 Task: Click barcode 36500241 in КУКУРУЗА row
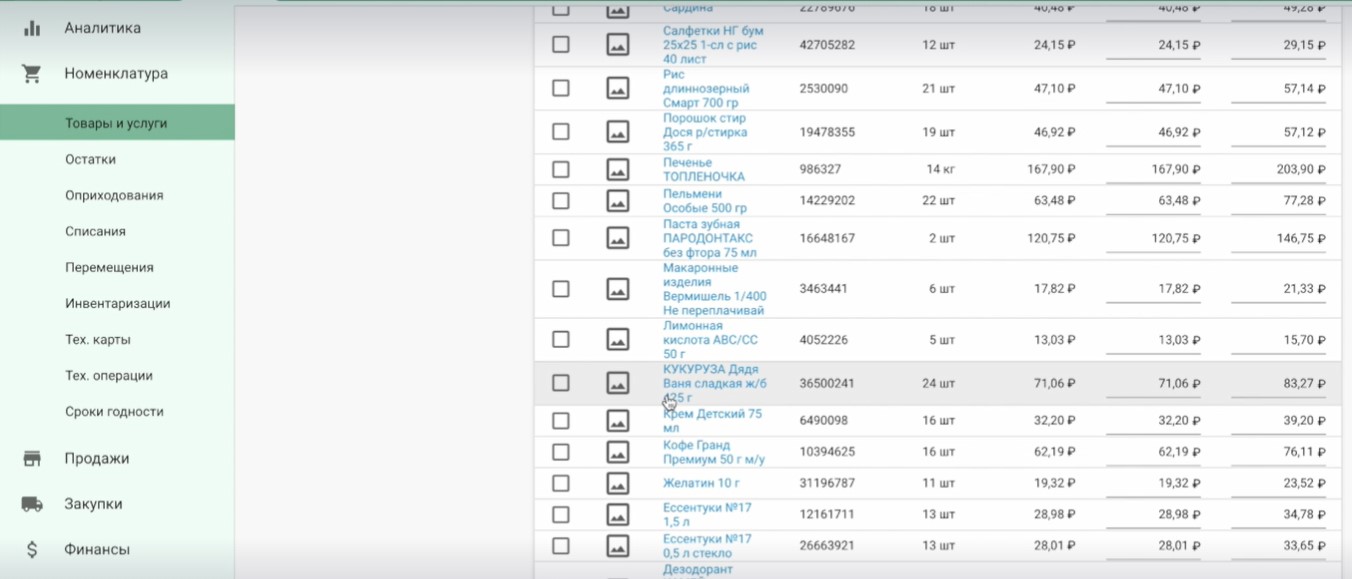(x=828, y=383)
